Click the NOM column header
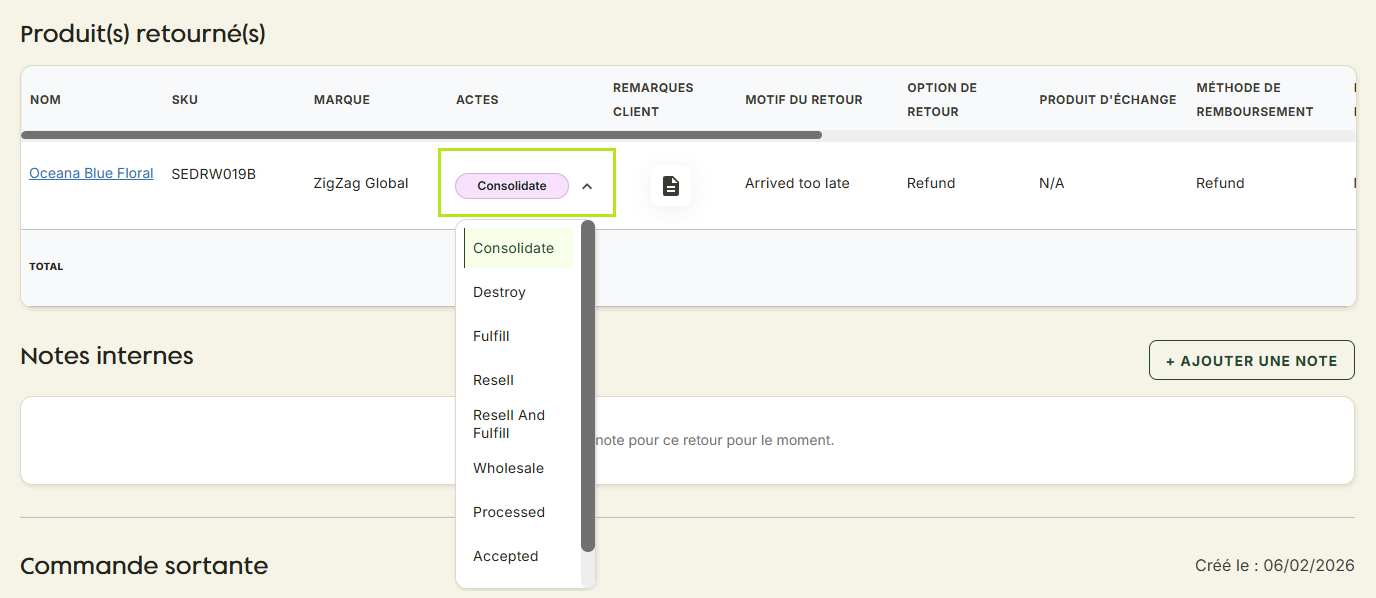The height and width of the screenshot is (598, 1376). pyautogui.click(x=45, y=100)
